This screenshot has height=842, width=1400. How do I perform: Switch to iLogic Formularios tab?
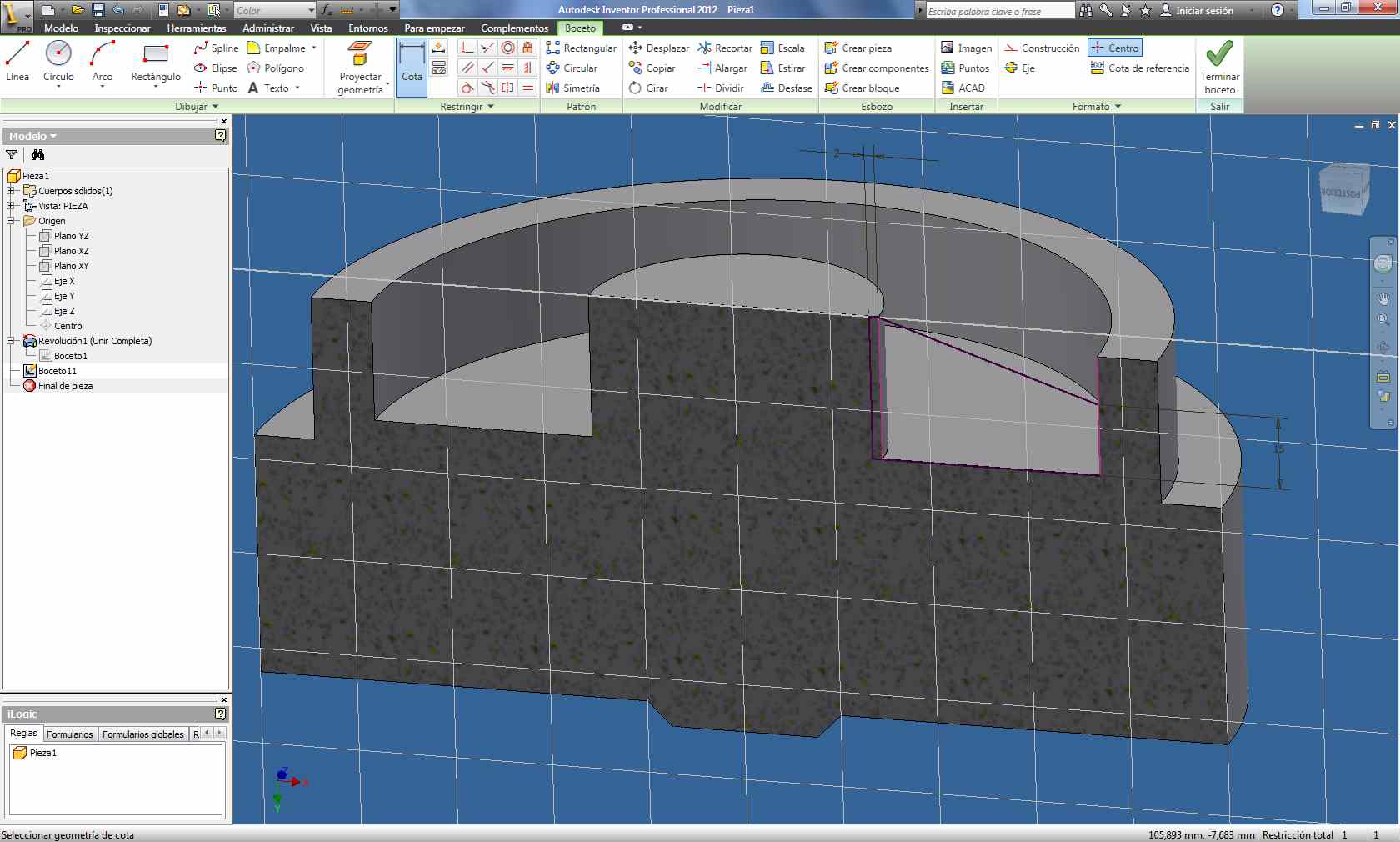click(x=70, y=734)
